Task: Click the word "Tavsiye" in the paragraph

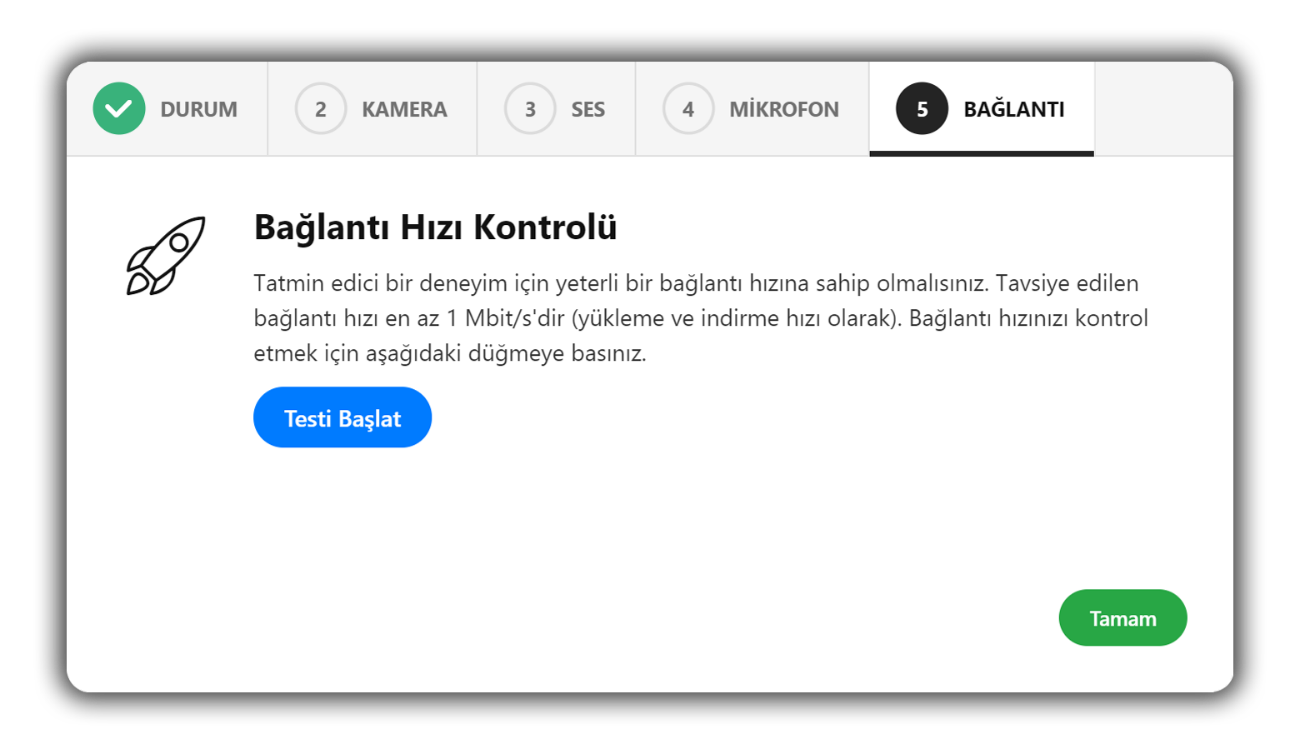Action: pos(1034,283)
